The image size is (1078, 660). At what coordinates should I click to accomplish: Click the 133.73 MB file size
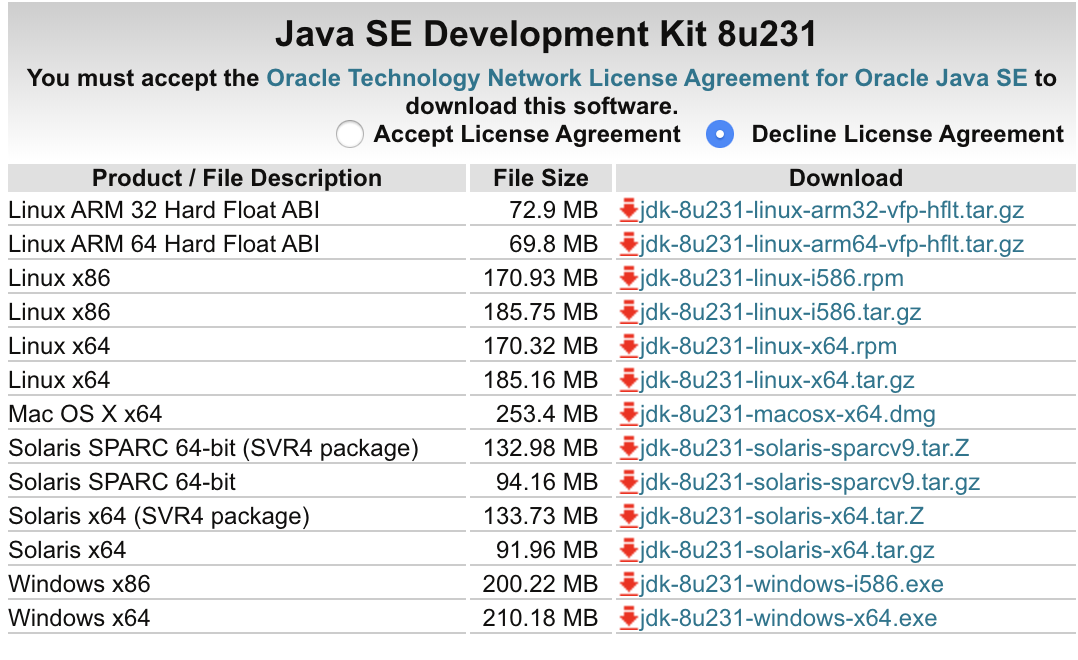click(540, 516)
